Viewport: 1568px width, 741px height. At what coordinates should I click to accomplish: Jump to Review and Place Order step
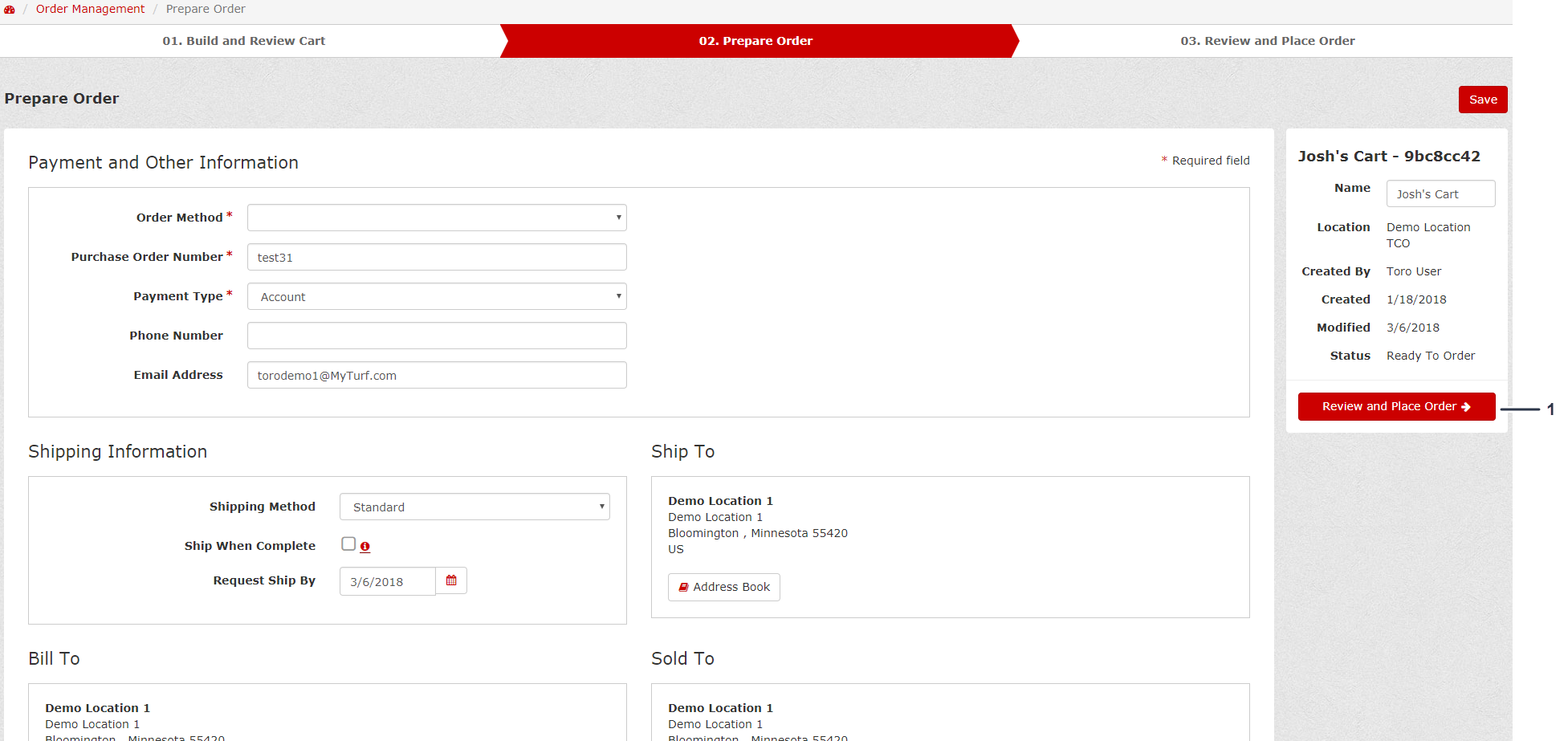(x=1267, y=41)
